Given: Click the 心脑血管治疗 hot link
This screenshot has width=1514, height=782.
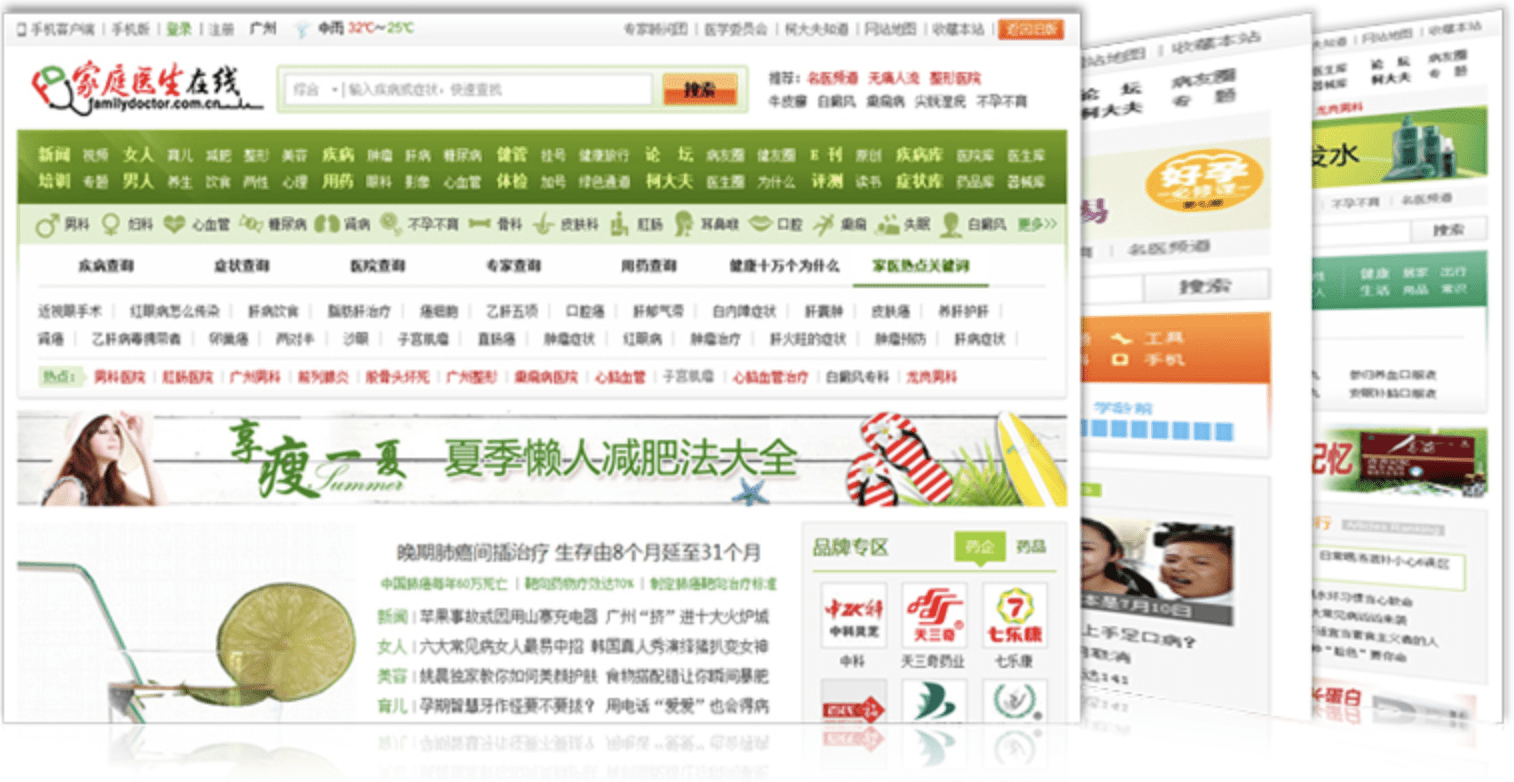Looking at the screenshot, I should pyautogui.click(x=770, y=378).
